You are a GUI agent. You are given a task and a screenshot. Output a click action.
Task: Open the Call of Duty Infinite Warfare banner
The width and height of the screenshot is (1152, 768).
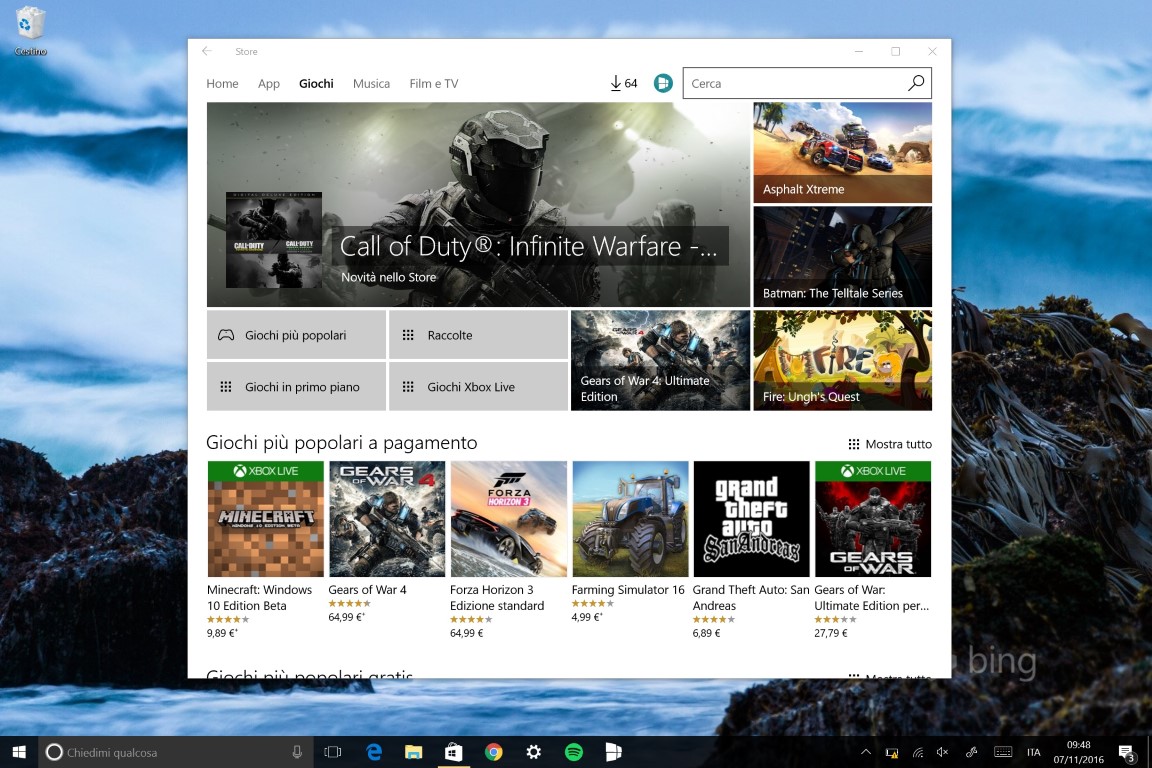(478, 204)
